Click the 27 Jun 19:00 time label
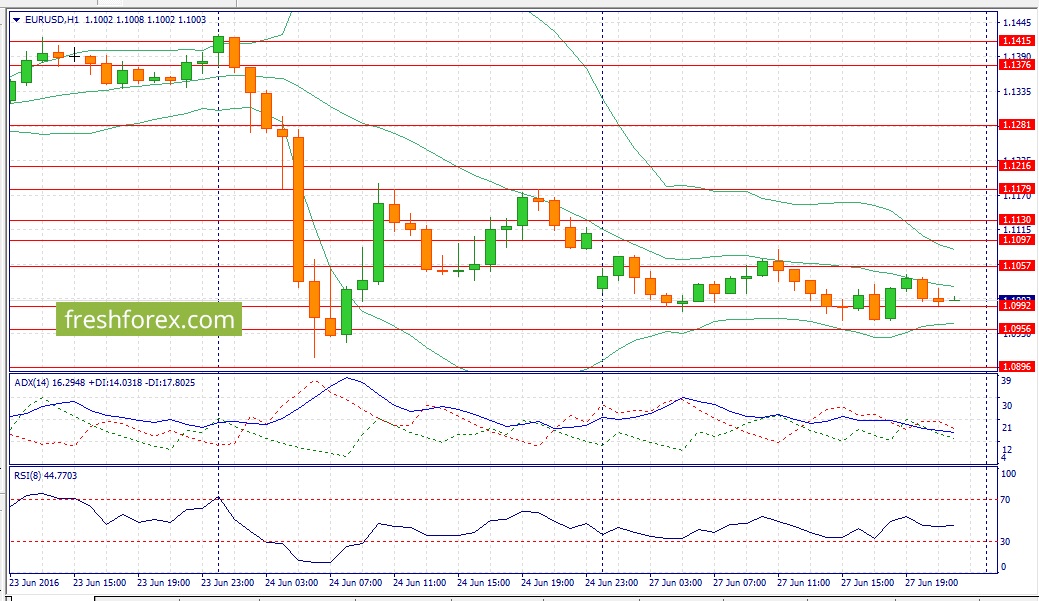1039x601 pixels. pos(931,581)
